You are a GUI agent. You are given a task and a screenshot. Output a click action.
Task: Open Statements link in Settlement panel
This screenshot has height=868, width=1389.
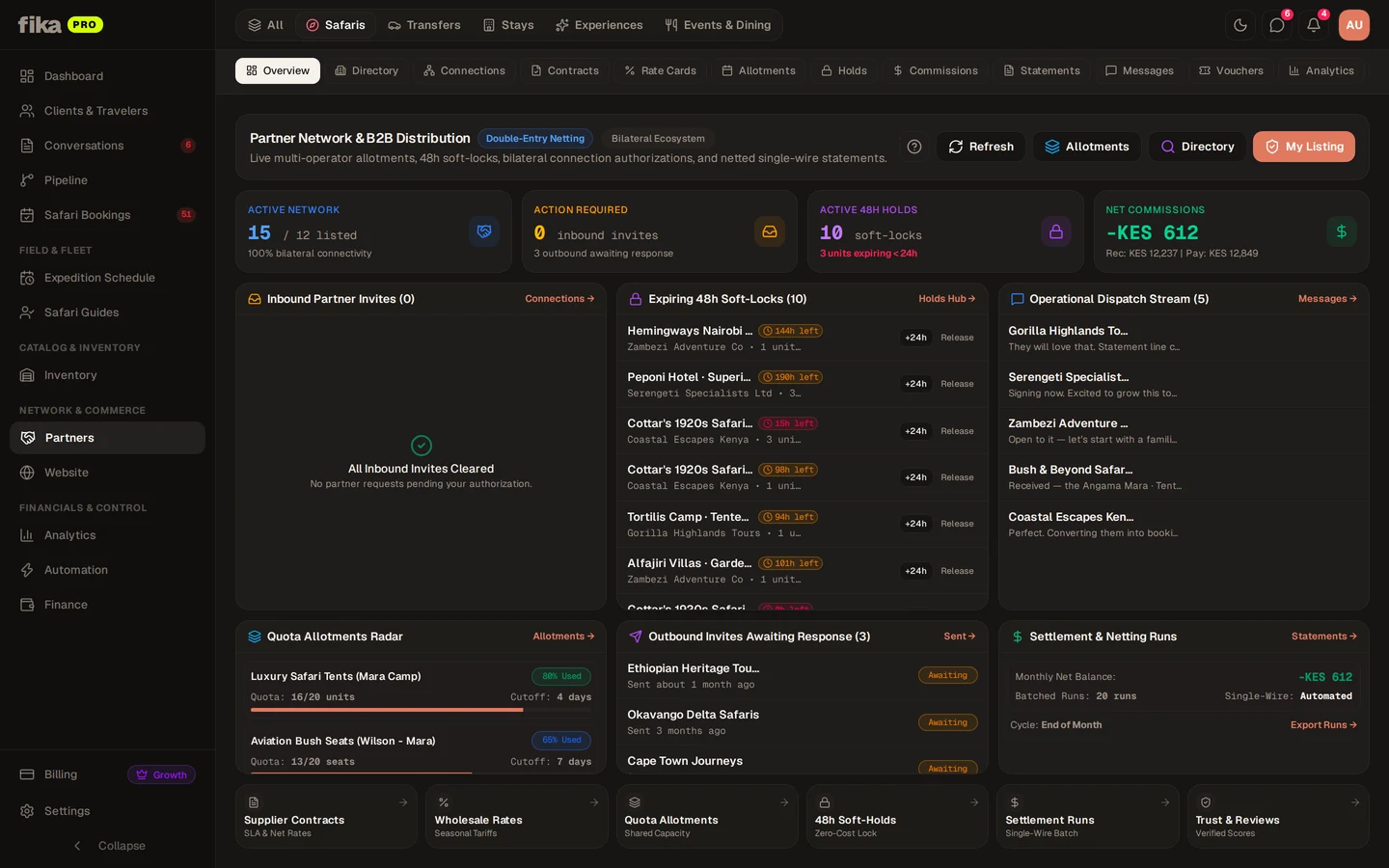coord(1324,637)
